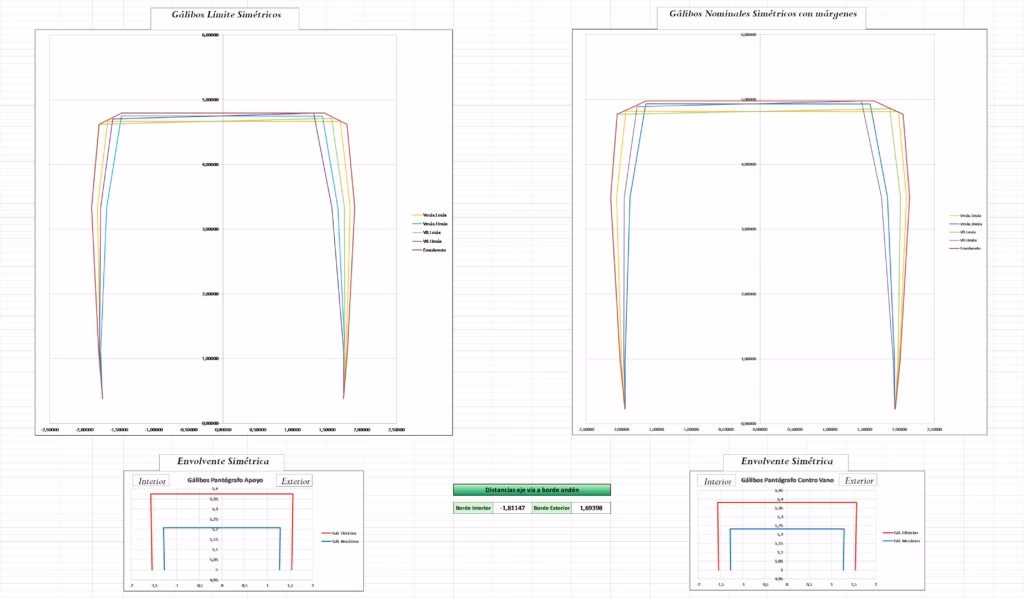Select the 'Borde interior' label cell

pyautogui.click(x=473, y=508)
